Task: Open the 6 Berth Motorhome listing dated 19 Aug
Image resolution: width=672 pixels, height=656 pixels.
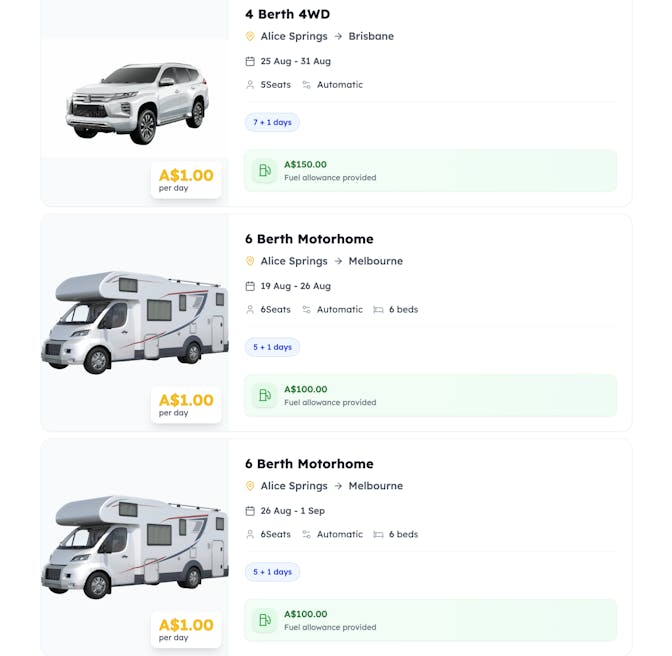Action: 309,239
